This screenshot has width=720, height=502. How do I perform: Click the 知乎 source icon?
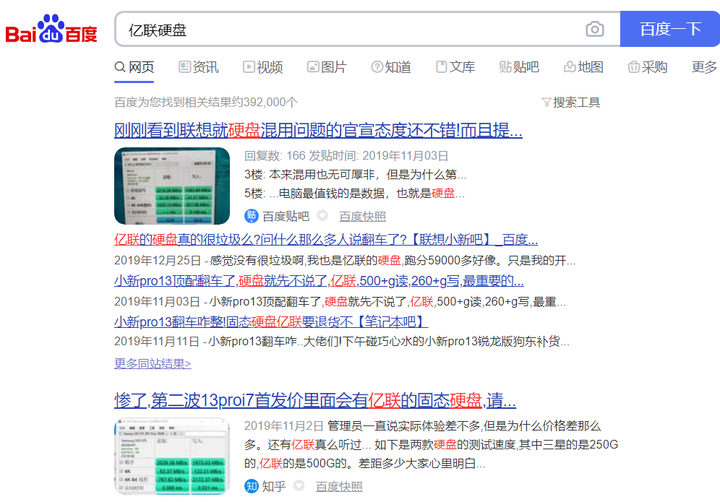[251, 486]
